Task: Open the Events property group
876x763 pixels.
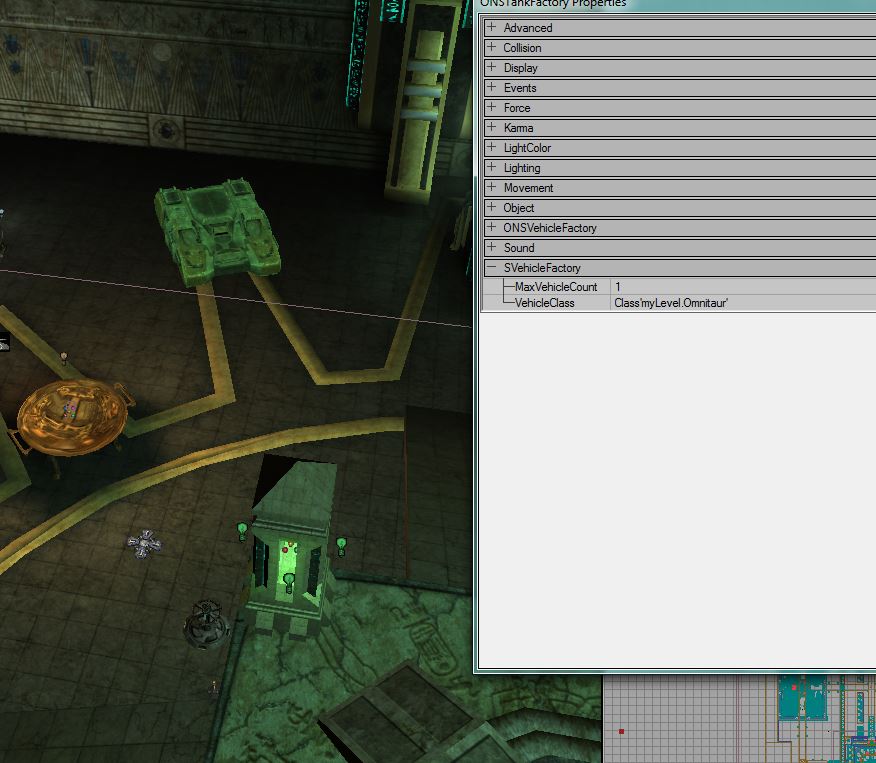Action: 491,88
